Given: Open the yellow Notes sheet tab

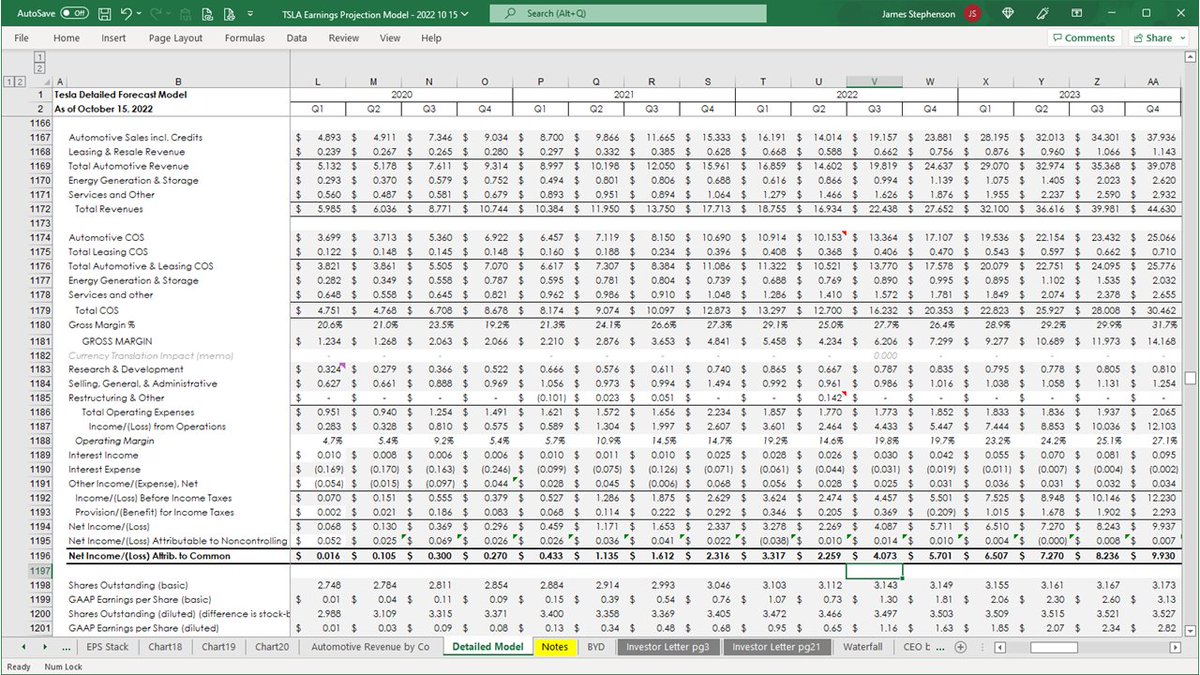Looking at the screenshot, I should 554,647.
